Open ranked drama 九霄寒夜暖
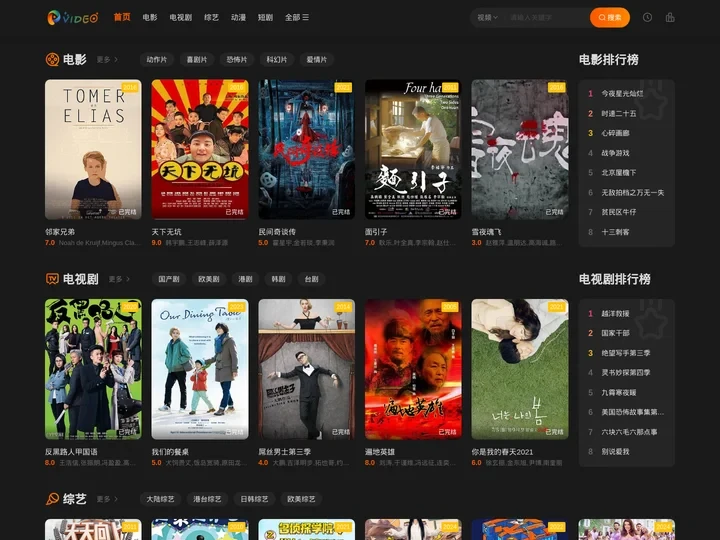The image size is (720, 540). coord(619,393)
